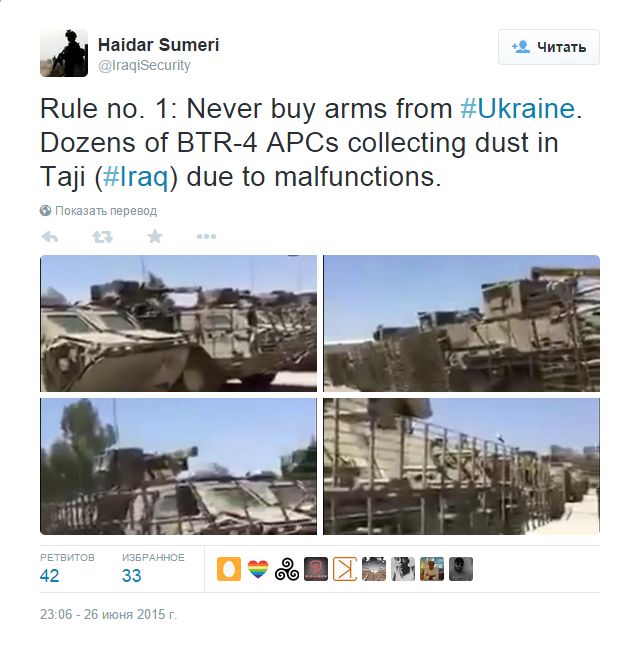Image resolution: width=634 pixels, height=646 pixels.
Task: Open the tweet timestamp 23:06 - 26 июня 2015
Action: click(108, 614)
